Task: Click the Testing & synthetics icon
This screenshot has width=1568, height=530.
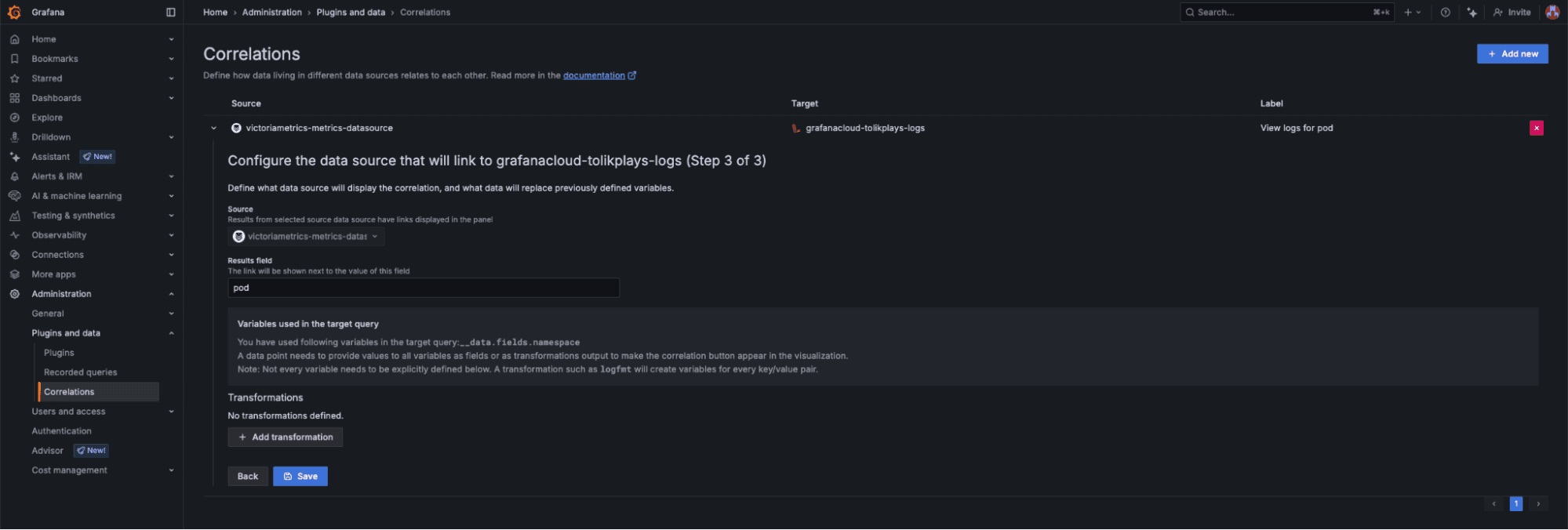Action: point(15,216)
